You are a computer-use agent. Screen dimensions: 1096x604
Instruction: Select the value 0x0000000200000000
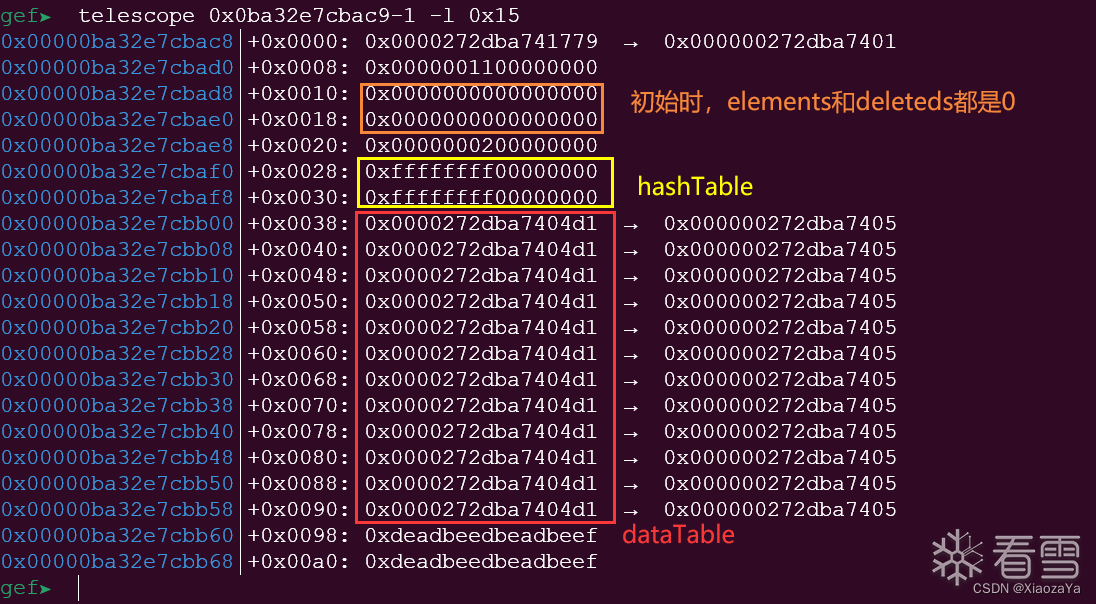point(481,146)
